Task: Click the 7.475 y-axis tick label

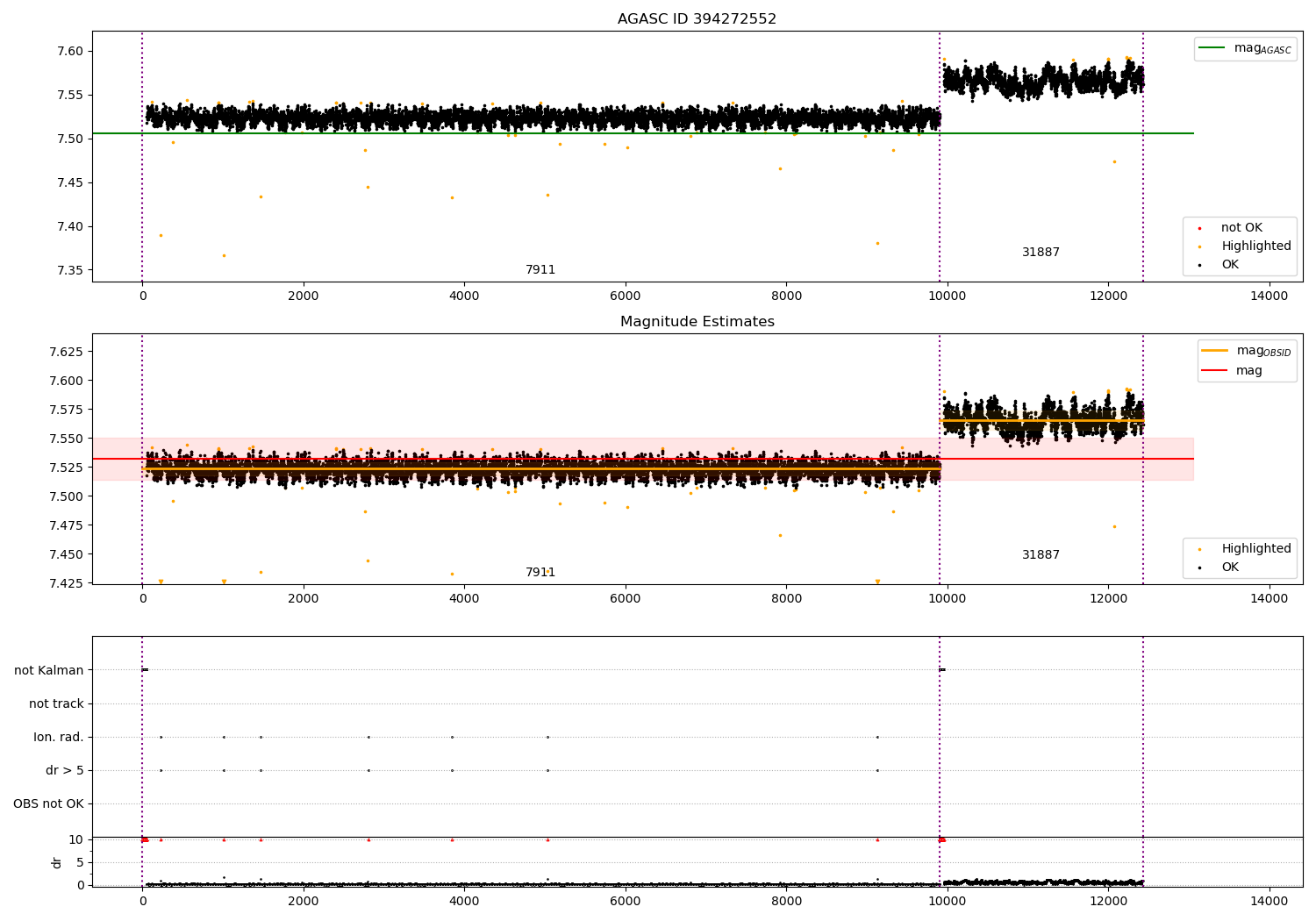Action: (68, 525)
